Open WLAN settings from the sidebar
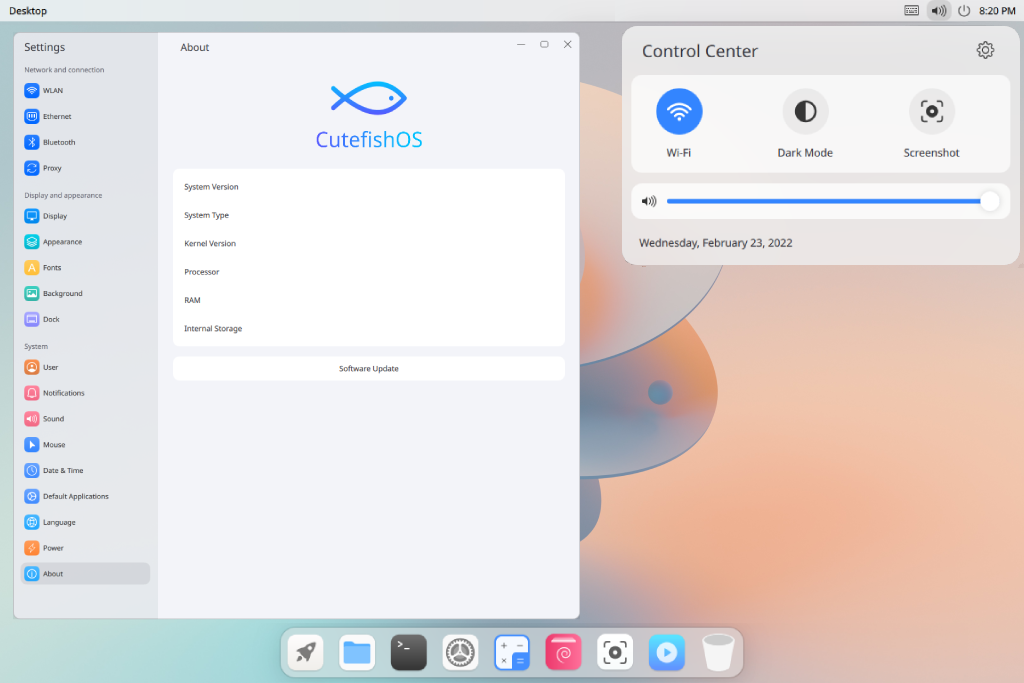The width and height of the screenshot is (1024, 683). click(x=50, y=90)
